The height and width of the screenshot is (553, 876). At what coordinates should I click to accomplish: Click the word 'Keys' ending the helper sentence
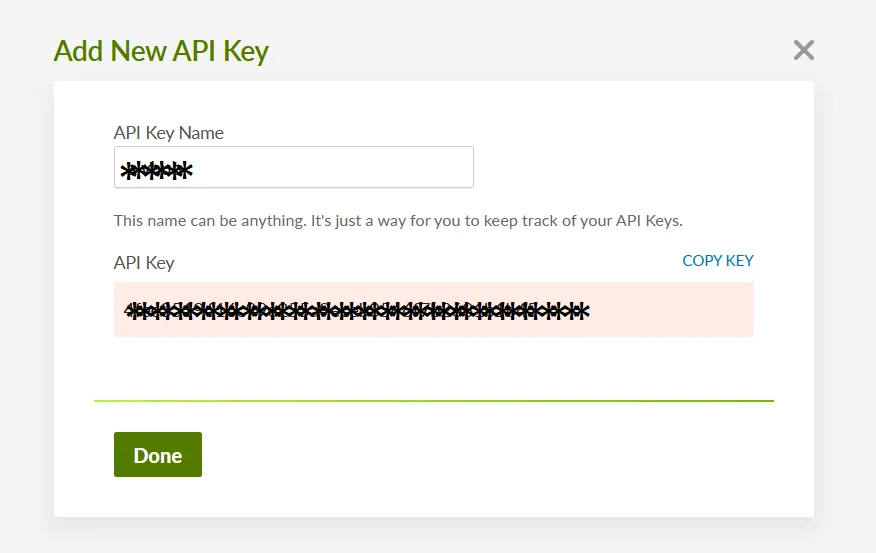[664, 221]
